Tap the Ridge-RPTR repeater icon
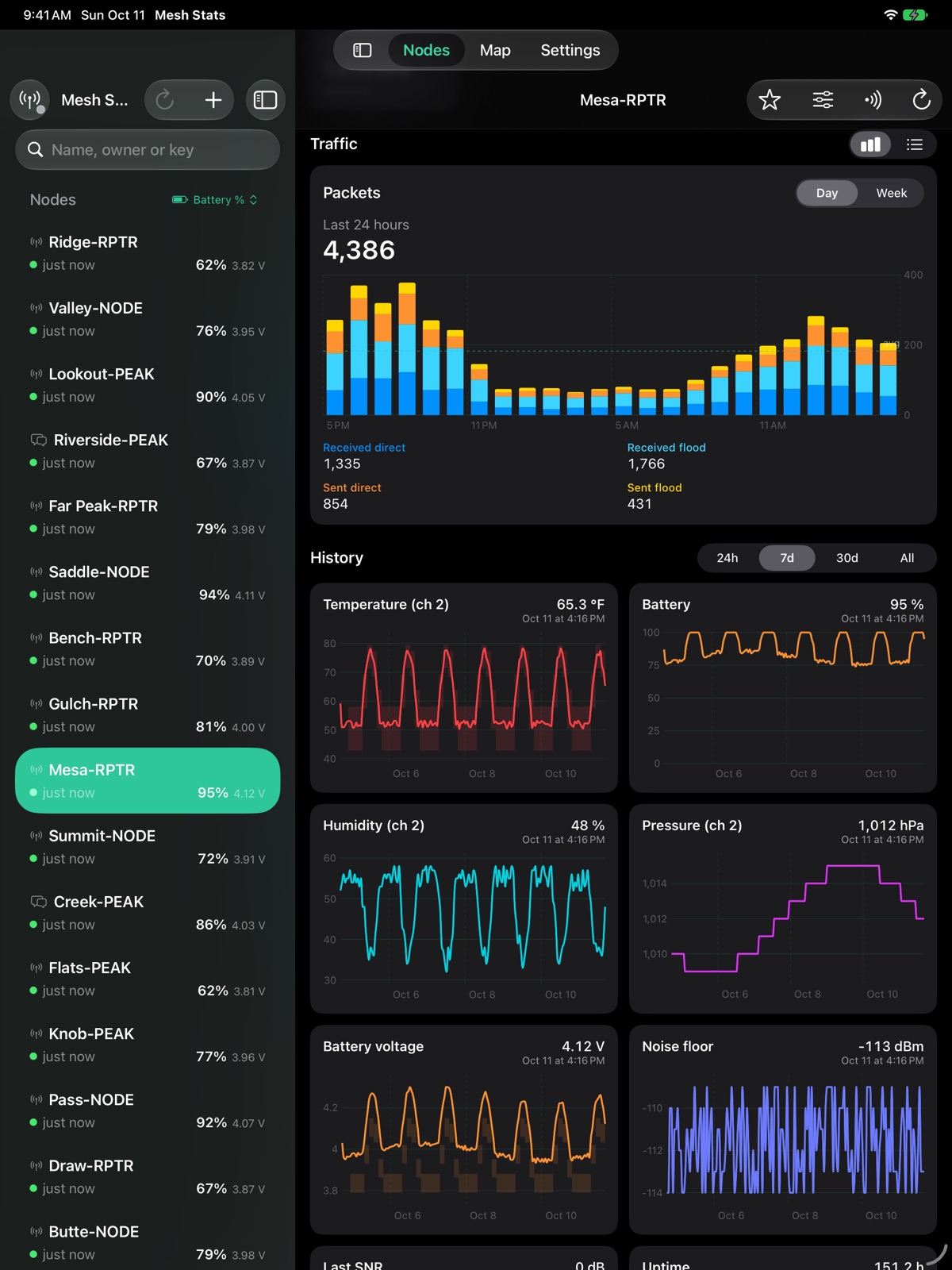 (x=36, y=242)
